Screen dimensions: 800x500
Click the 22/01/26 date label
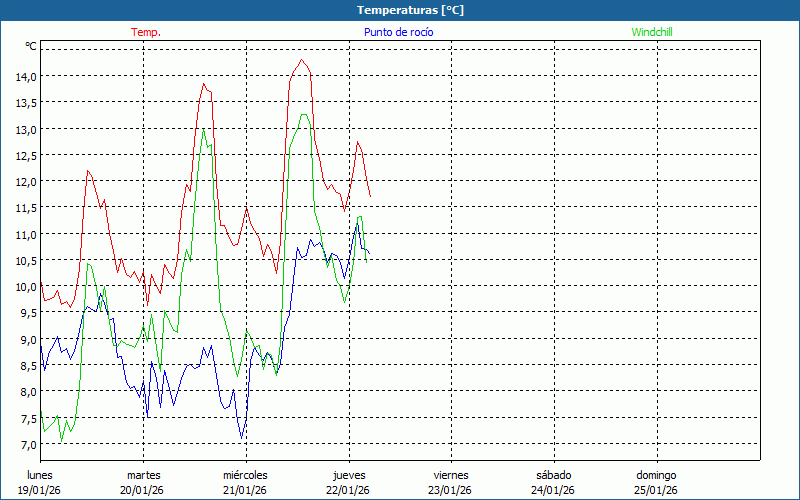pyautogui.click(x=348, y=490)
